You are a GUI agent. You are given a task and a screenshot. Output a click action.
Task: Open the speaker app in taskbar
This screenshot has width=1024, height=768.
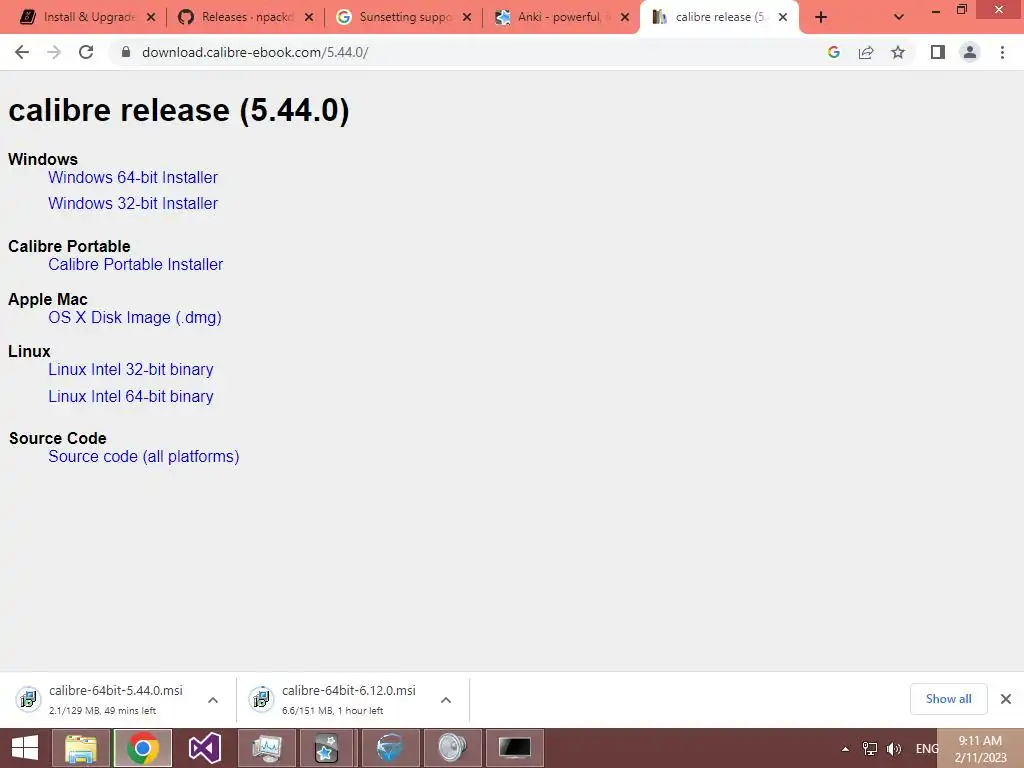click(x=452, y=748)
